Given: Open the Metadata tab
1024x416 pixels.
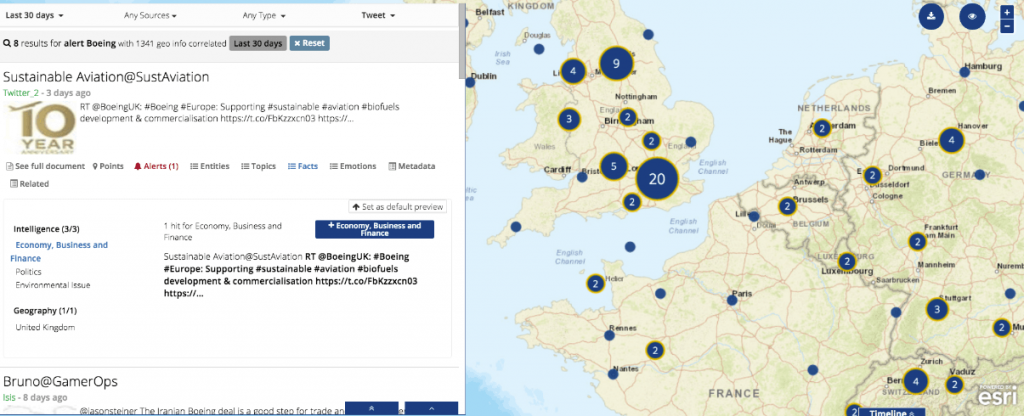Looking at the screenshot, I should click(x=412, y=167).
